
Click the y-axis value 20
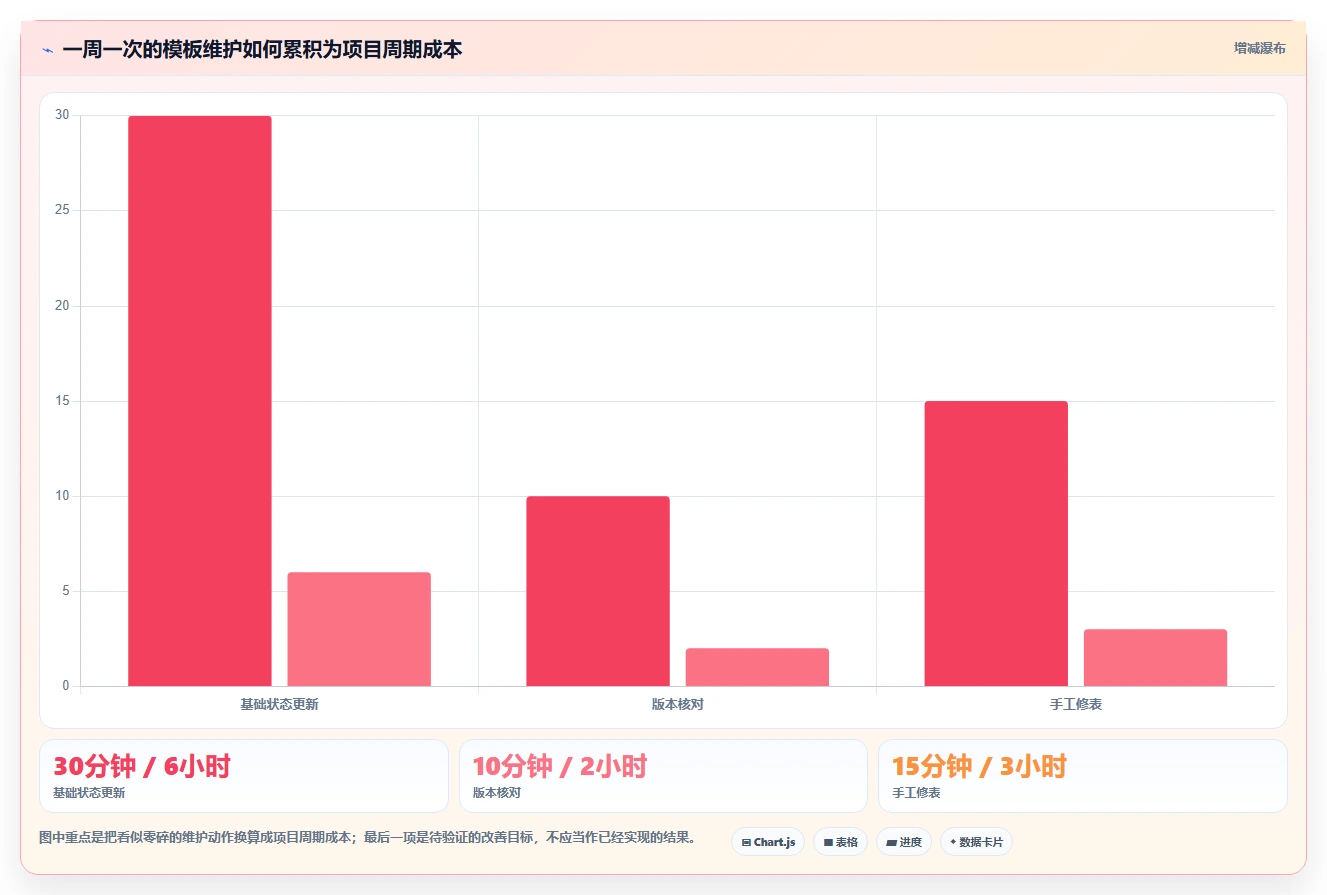(62, 306)
